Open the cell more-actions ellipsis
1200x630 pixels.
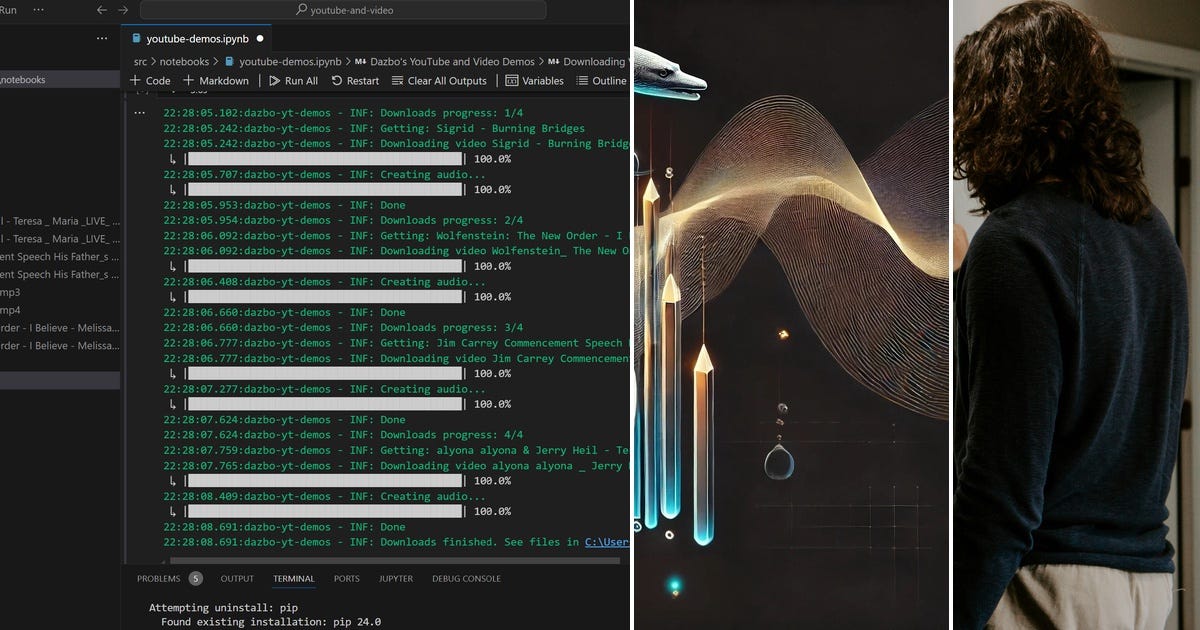point(139,112)
